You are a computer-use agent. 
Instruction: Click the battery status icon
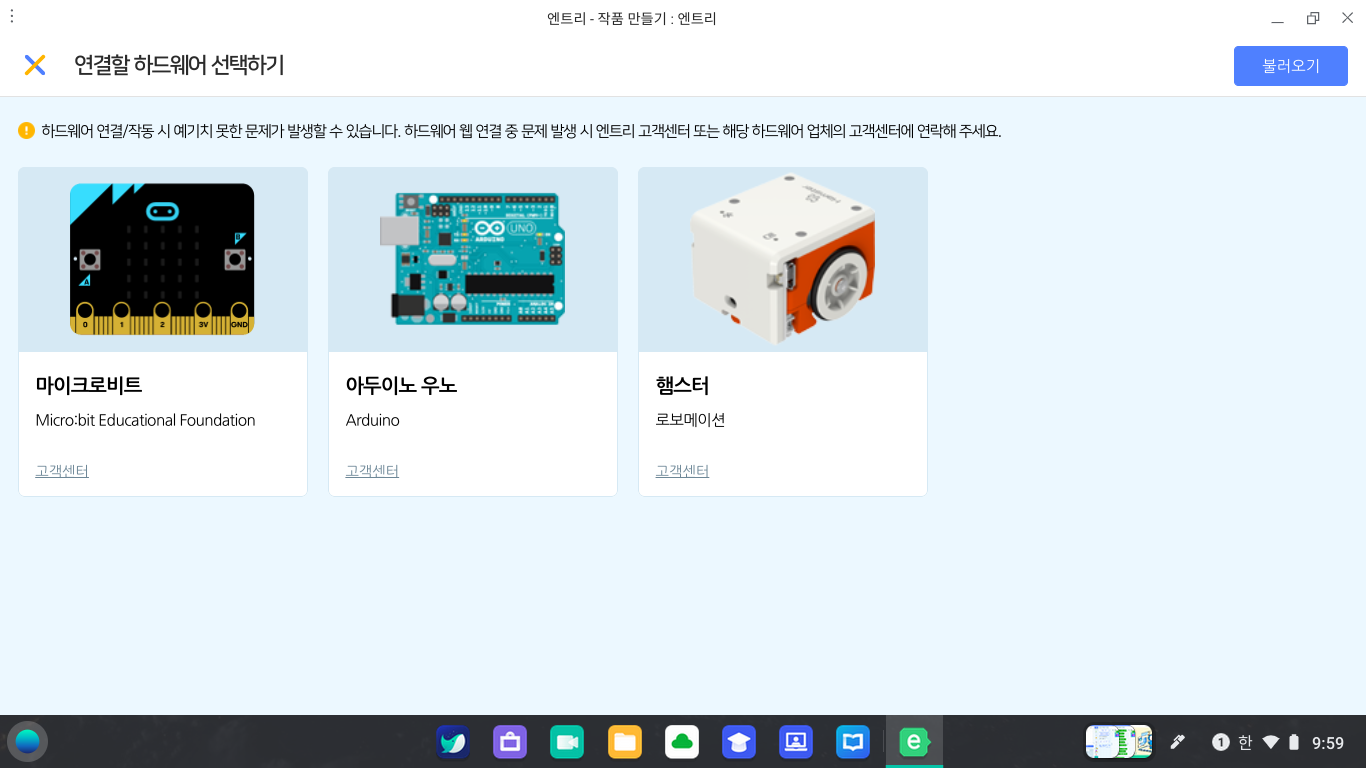tap(1294, 742)
